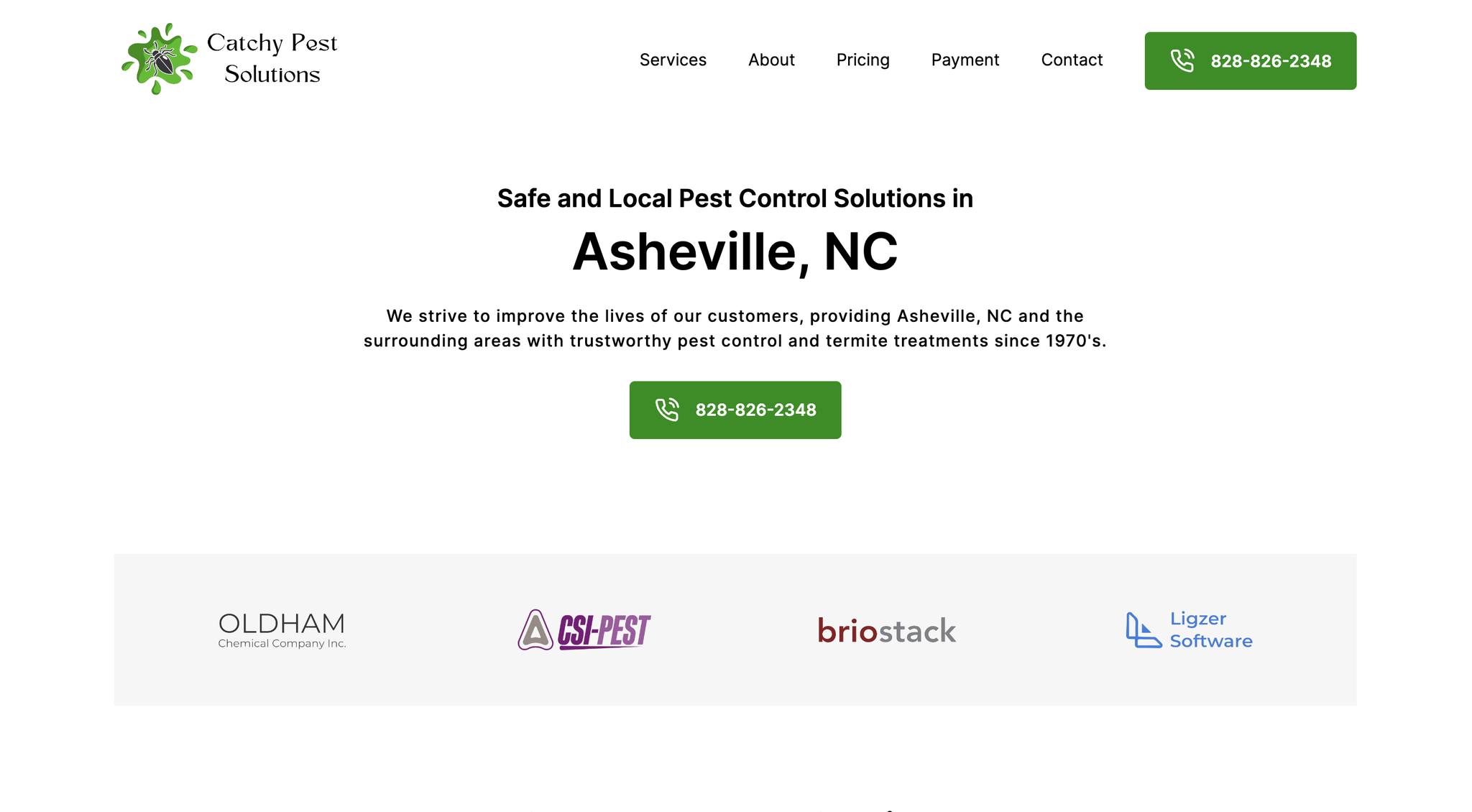
Task: Open the briostack partner logo
Action: (887, 630)
